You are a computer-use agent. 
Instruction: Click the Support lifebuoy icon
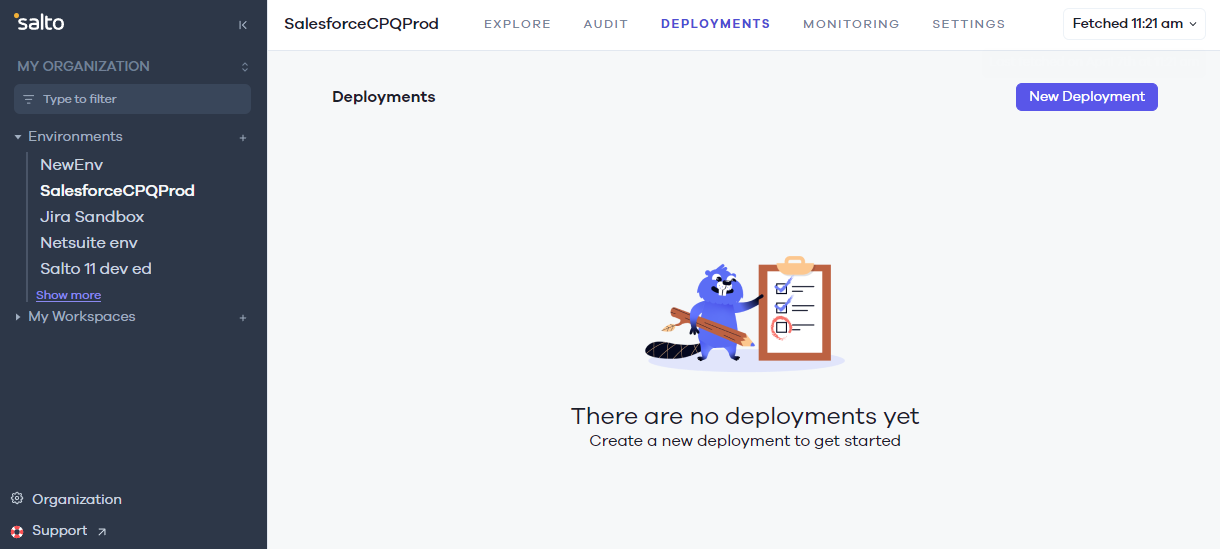17,531
